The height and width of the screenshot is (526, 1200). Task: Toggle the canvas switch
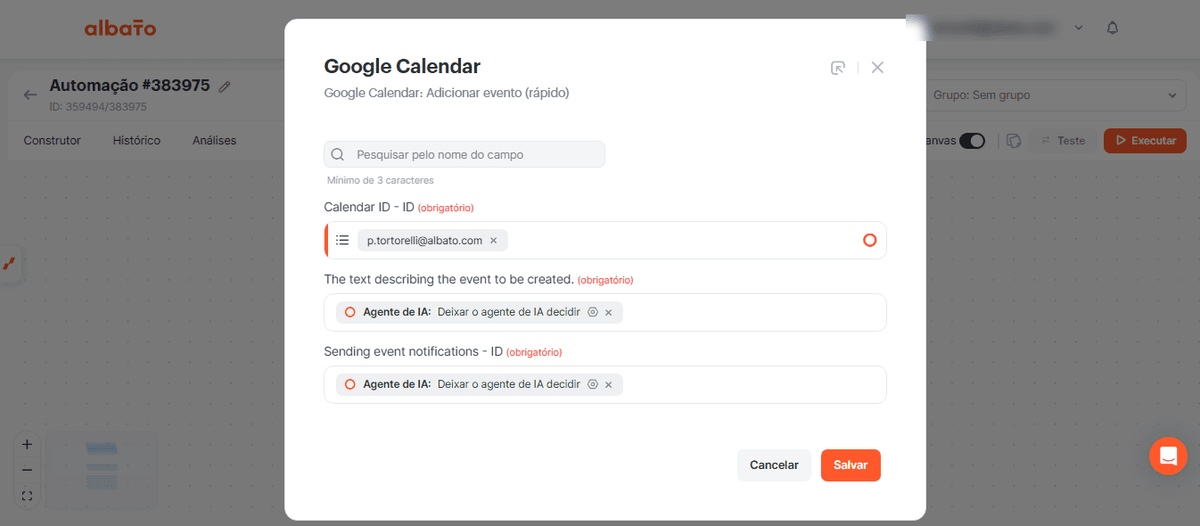(x=972, y=141)
